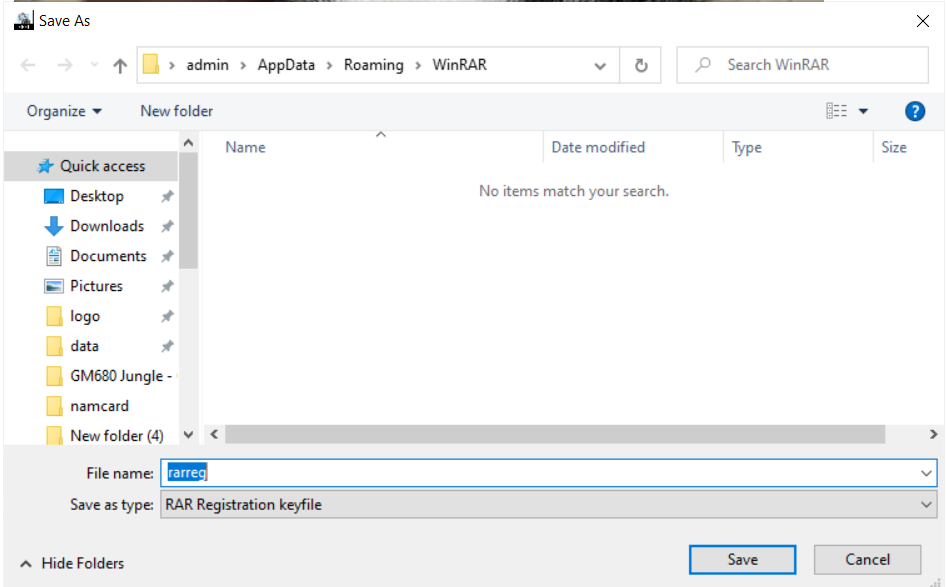
Task: Sort by the Size column
Action: pos(894,148)
